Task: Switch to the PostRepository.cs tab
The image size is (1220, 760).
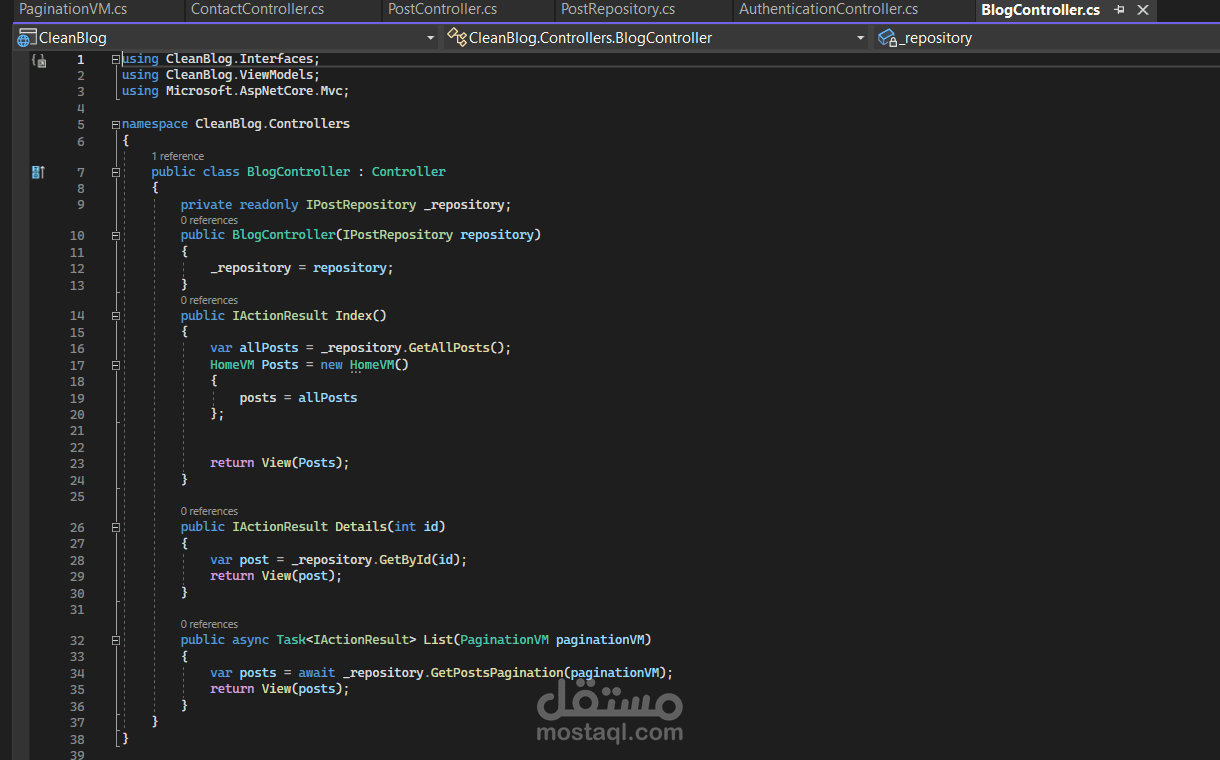Action: coord(618,9)
